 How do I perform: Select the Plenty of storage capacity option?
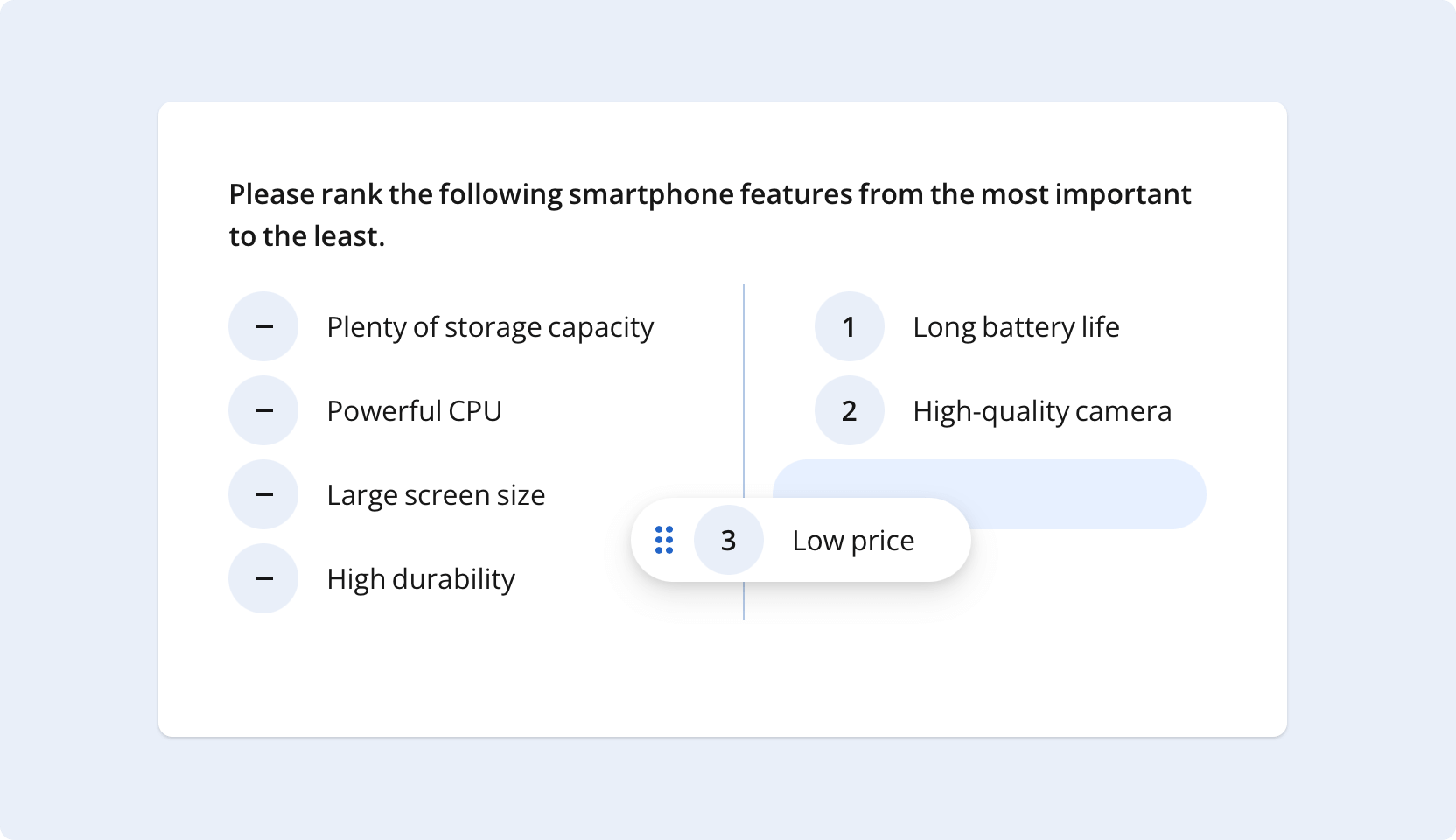click(x=489, y=325)
